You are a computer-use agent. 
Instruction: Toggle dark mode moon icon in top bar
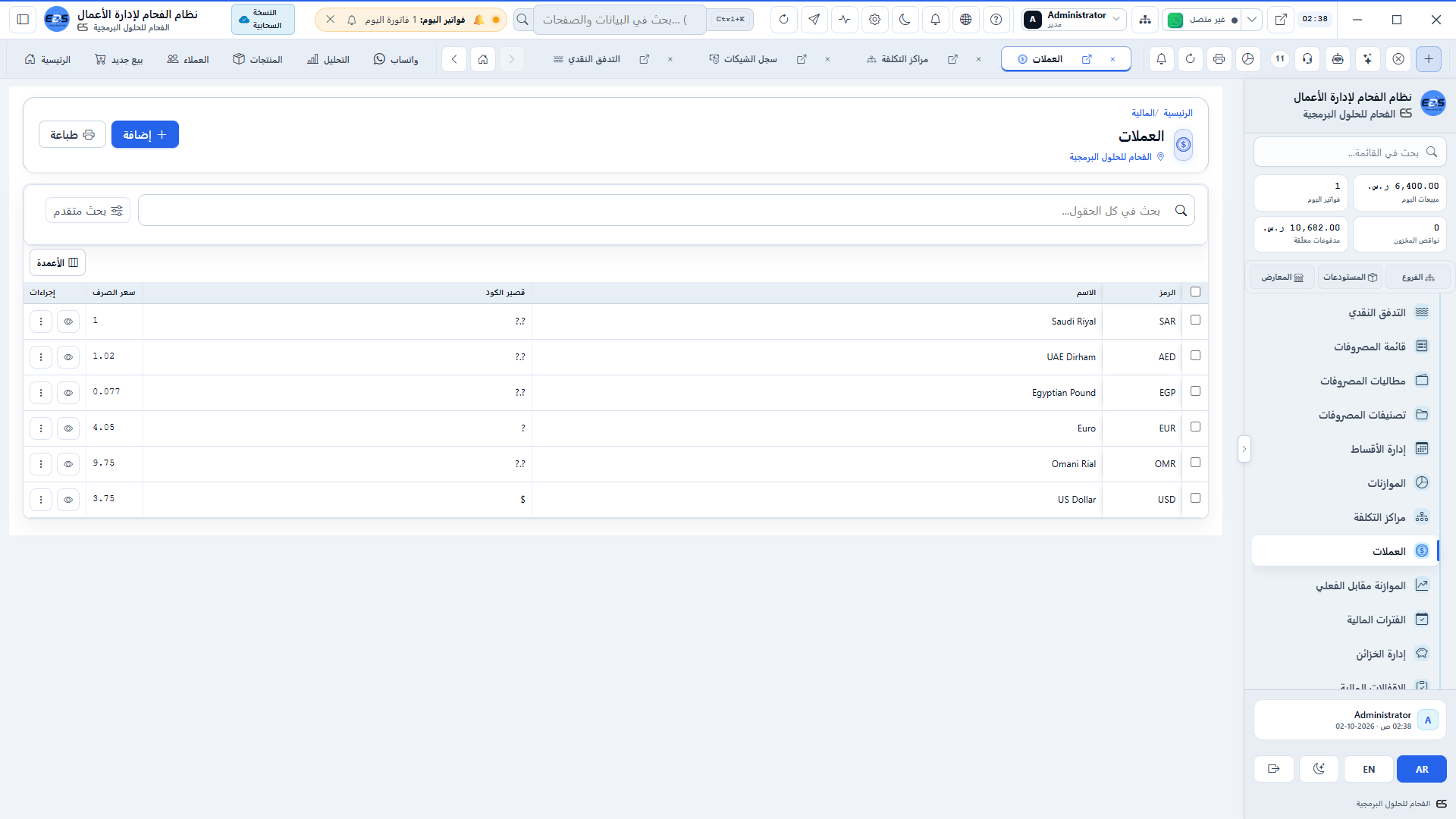[905, 20]
